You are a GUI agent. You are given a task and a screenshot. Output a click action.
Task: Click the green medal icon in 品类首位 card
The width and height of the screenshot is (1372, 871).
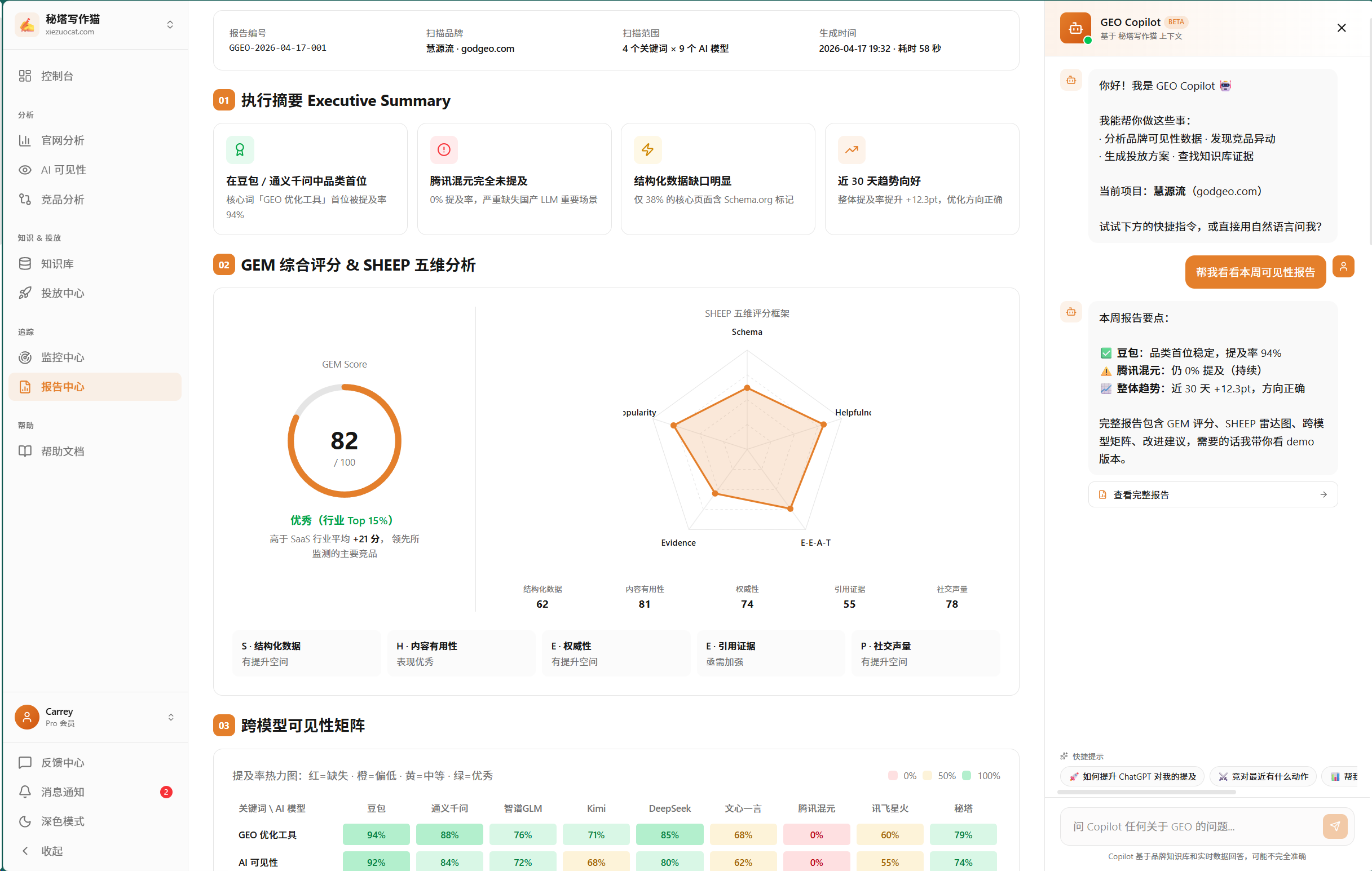click(x=240, y=150)
